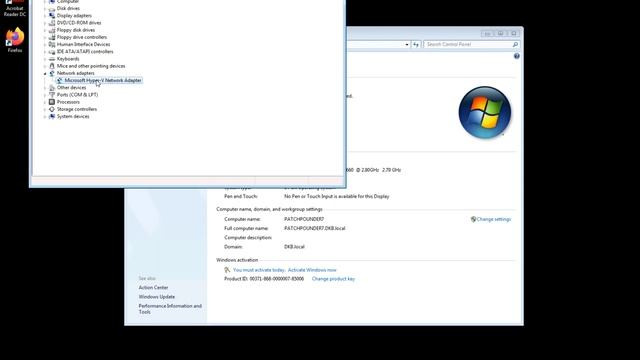Image resolution: width=640 pixels, height=360 pixels.
Task: Click the Floppy disk drives icon
Action: click(52, 30)
